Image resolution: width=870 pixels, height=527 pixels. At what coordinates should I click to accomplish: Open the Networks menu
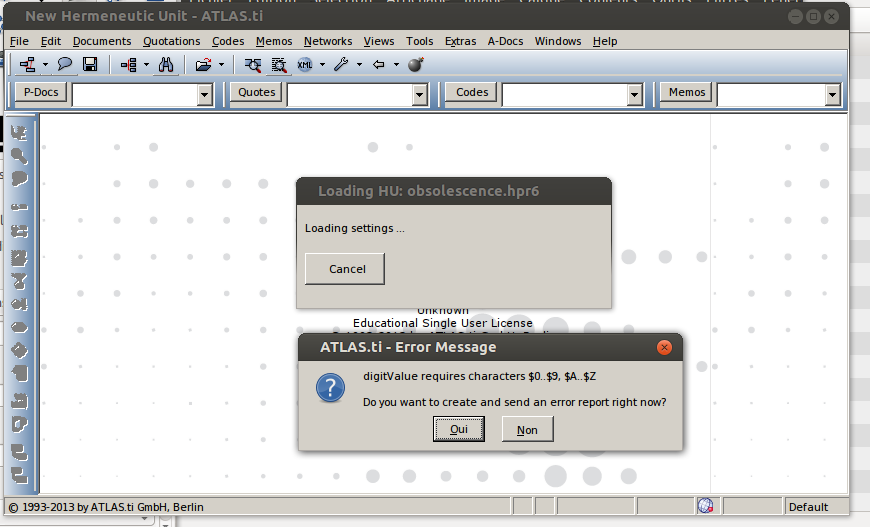(x=328, y=41)
